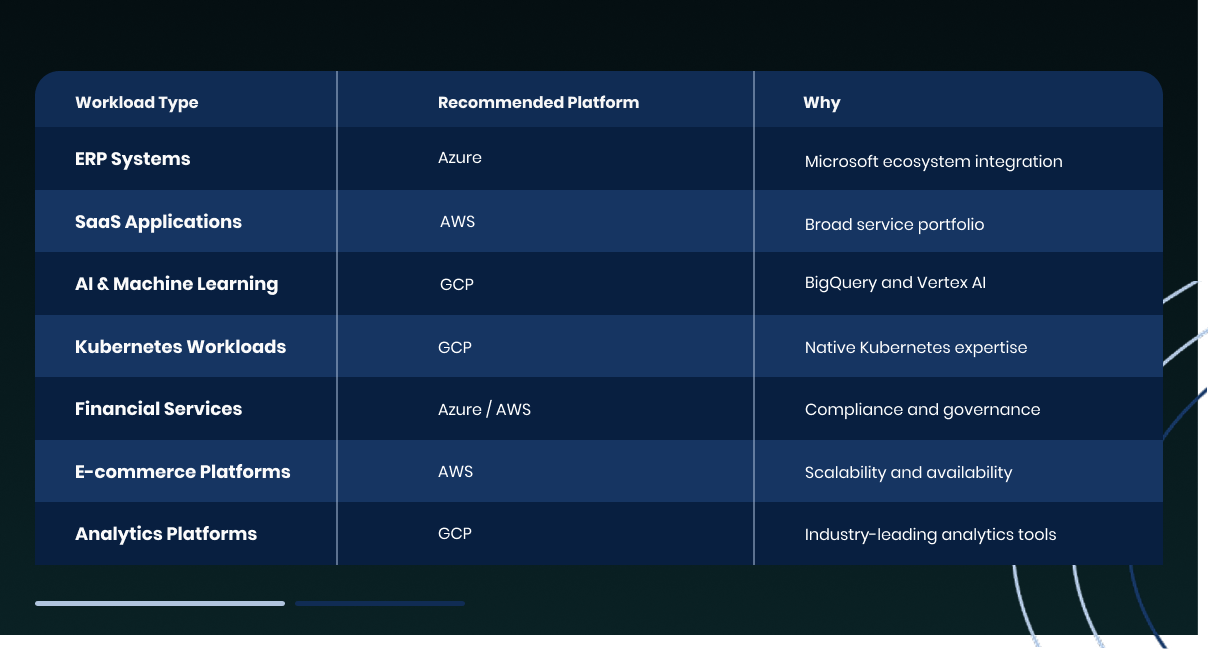Select the 'Kubernetes Workloads' row label
The width and height of the screenshot is (1209, 649).
(180, 347)
